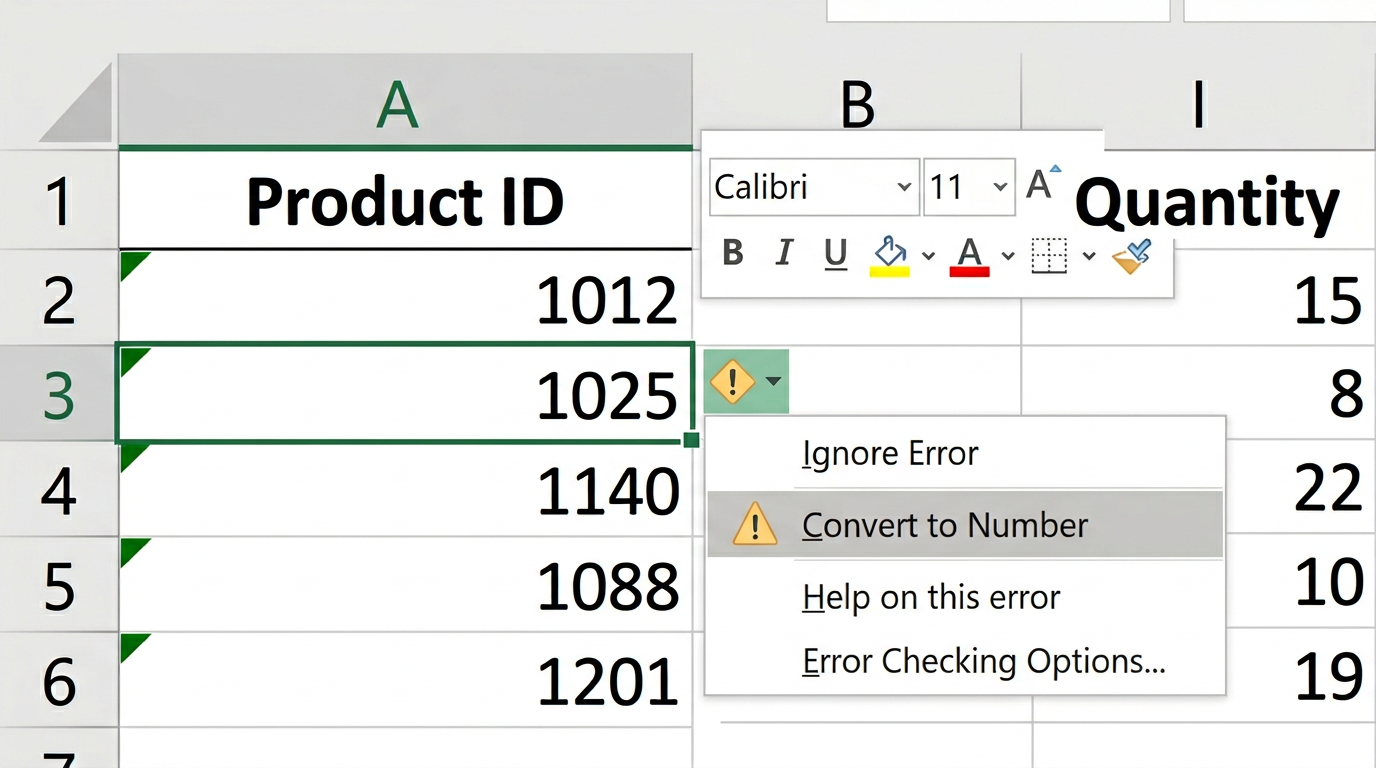Apply Italic from the mini toolbar
1376x768 pixels.
click(x=784, y=254)
